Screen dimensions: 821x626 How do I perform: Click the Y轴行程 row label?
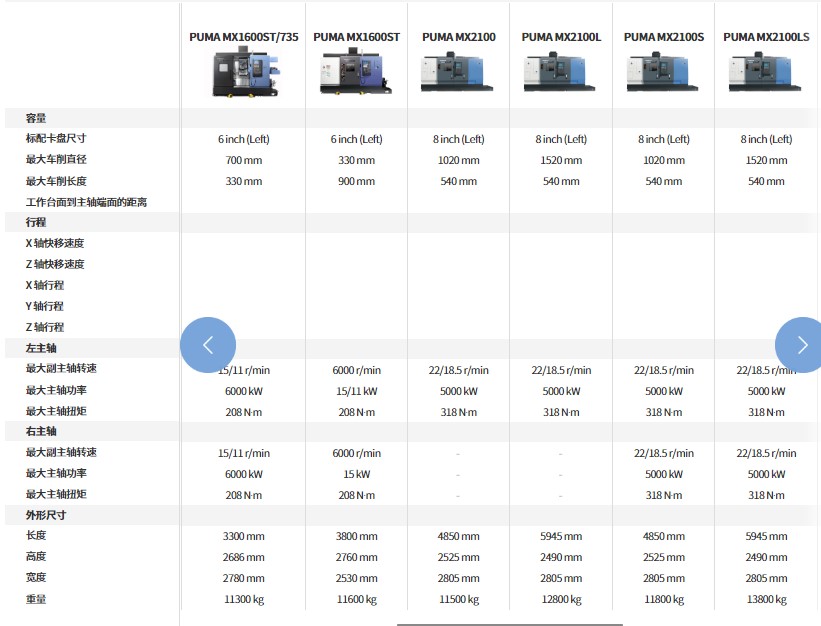(x=45, y=306)
